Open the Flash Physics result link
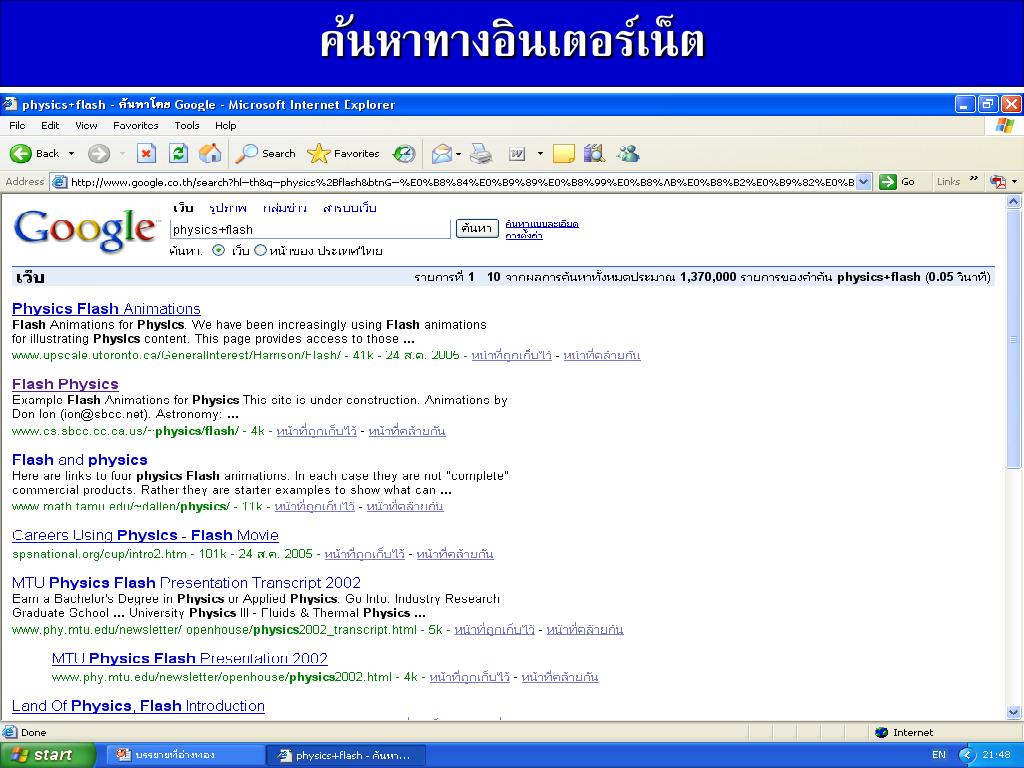Screen dimensions: 1024x768 65,384
